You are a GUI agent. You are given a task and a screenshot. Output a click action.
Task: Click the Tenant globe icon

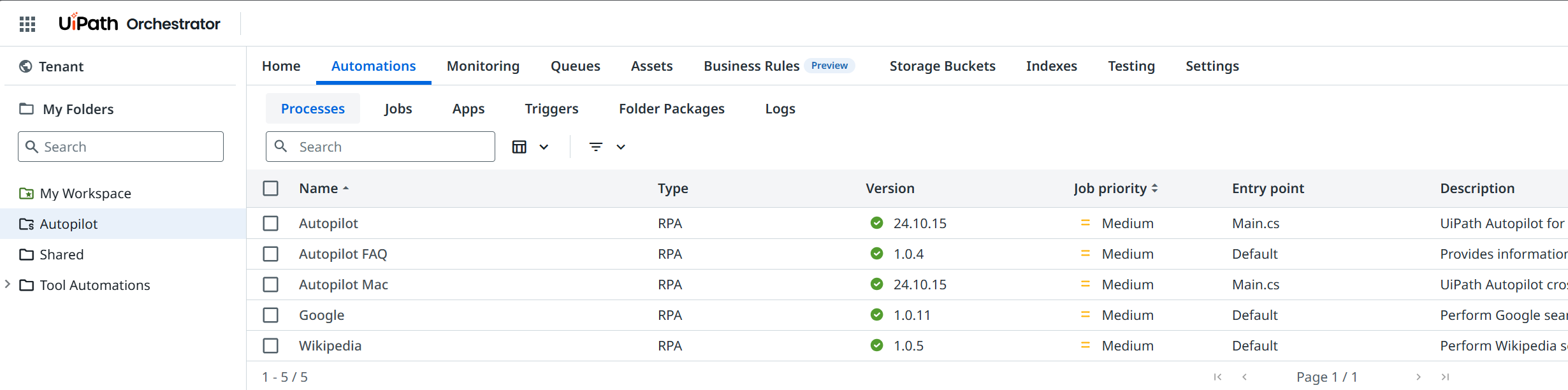coord(25,66)
